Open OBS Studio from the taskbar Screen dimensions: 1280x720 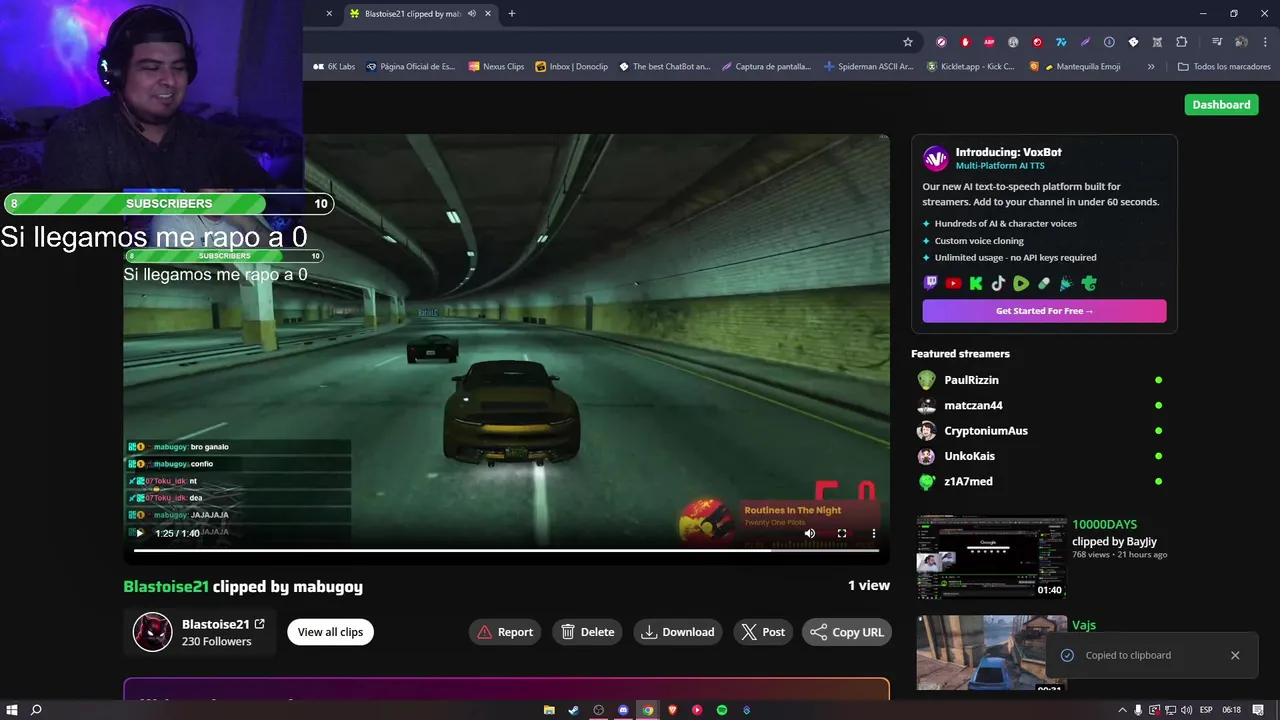coord(599,710)
